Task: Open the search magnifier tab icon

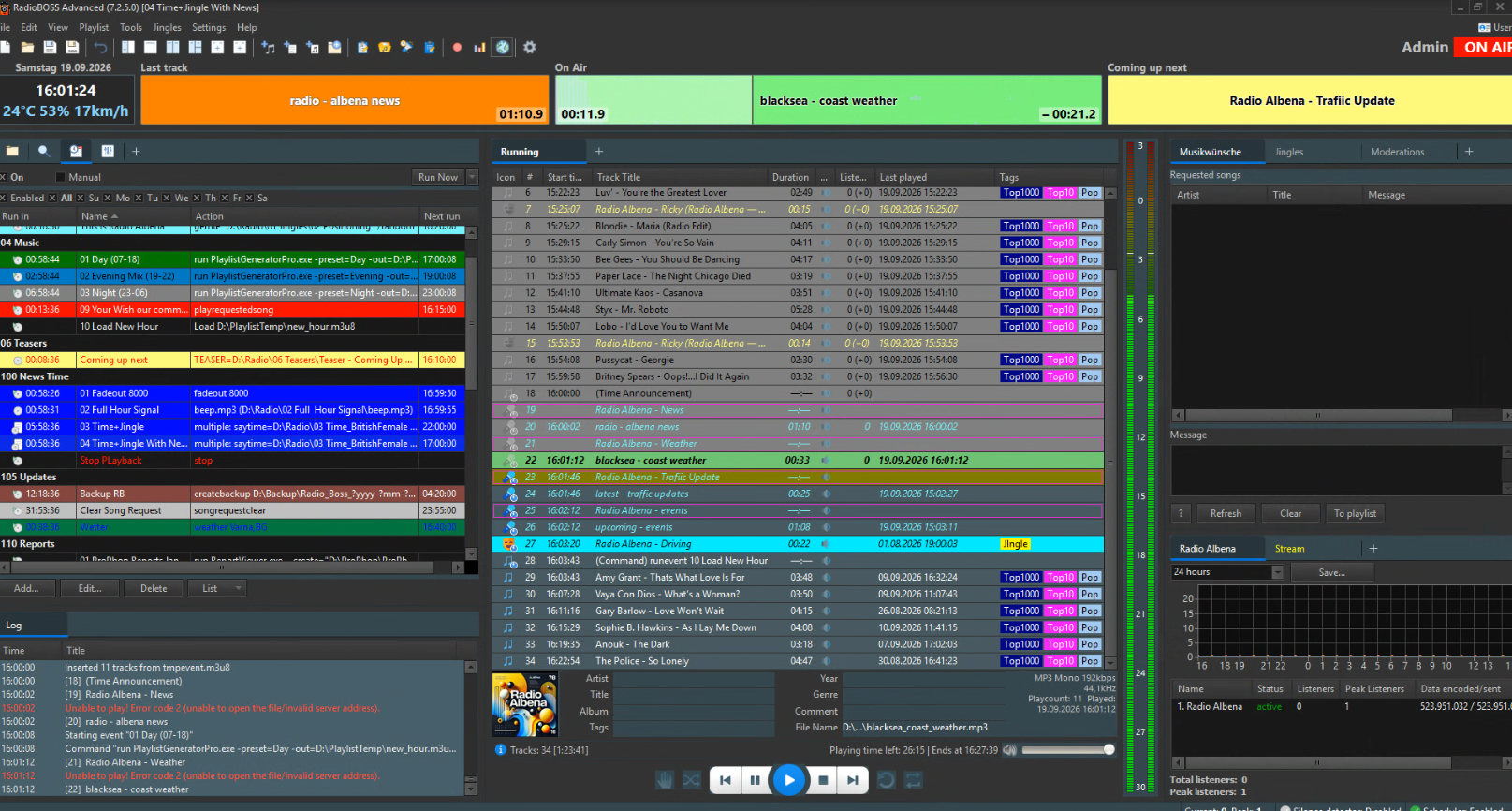Action: pyautogui.click(x=44, y=151)
